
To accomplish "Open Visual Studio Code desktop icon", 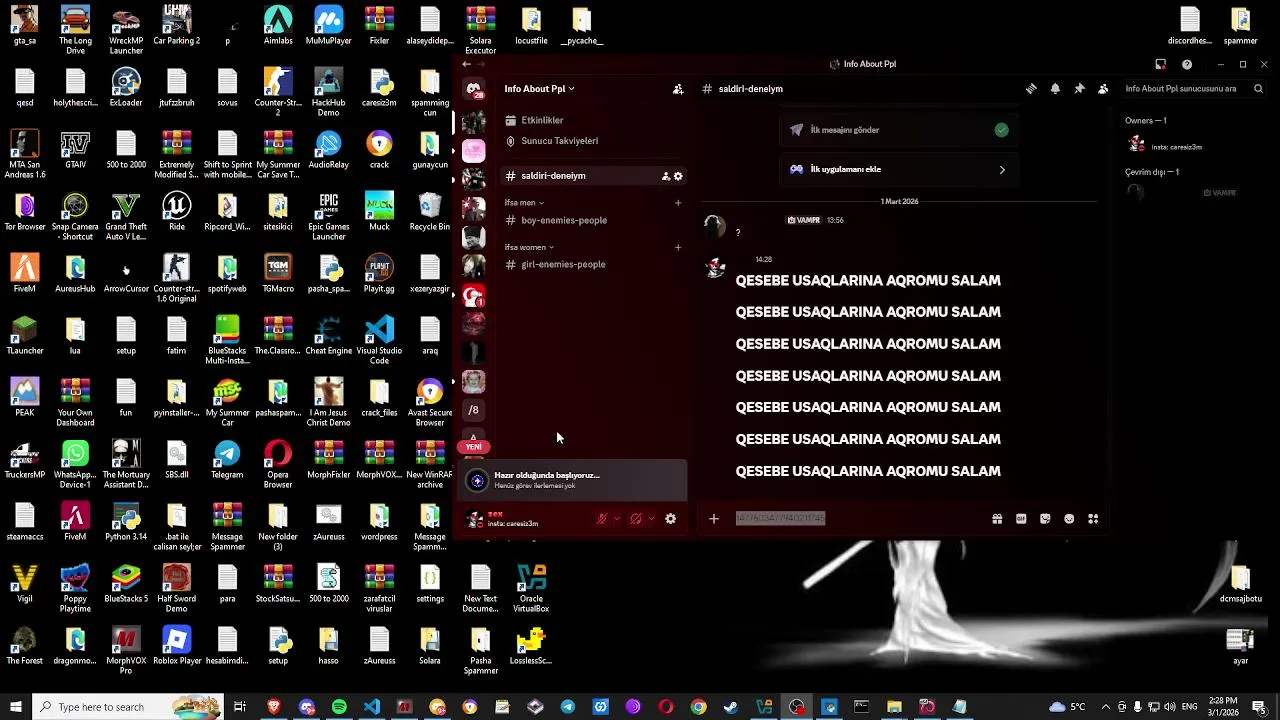I will (x=379, y=340).
